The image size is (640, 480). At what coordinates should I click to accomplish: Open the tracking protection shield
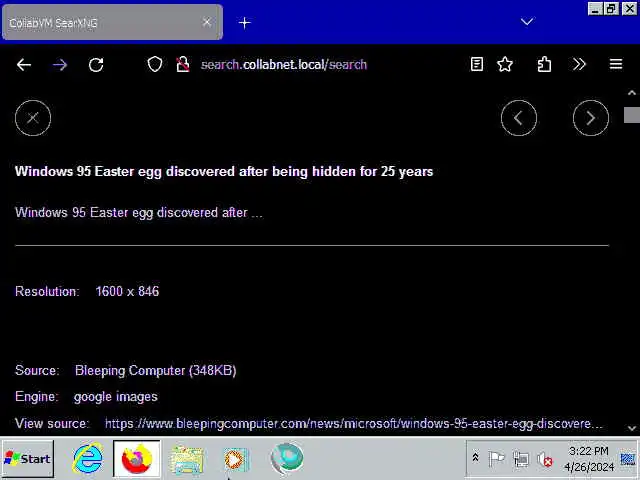point(155,64)
